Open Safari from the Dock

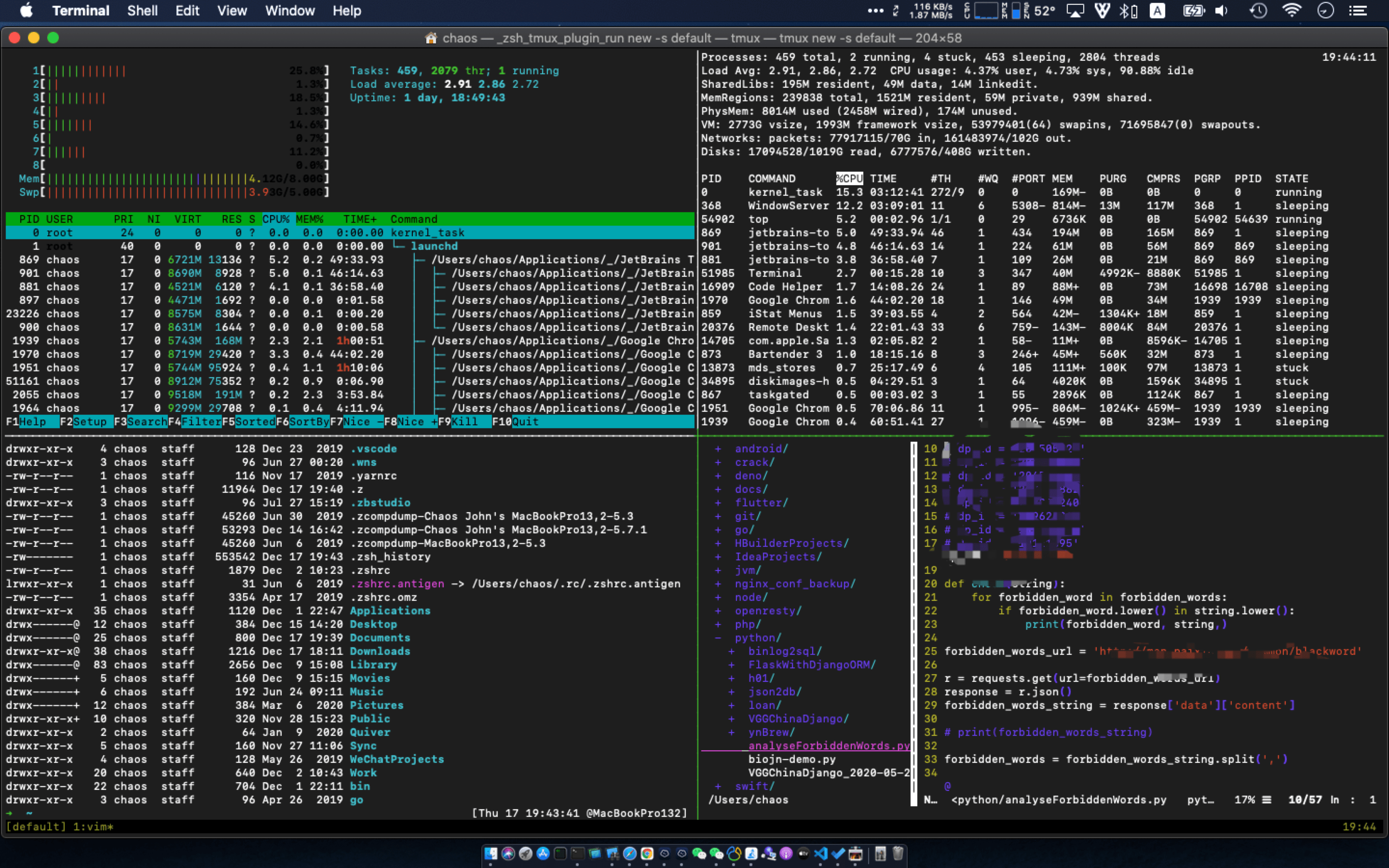point(630,854)
